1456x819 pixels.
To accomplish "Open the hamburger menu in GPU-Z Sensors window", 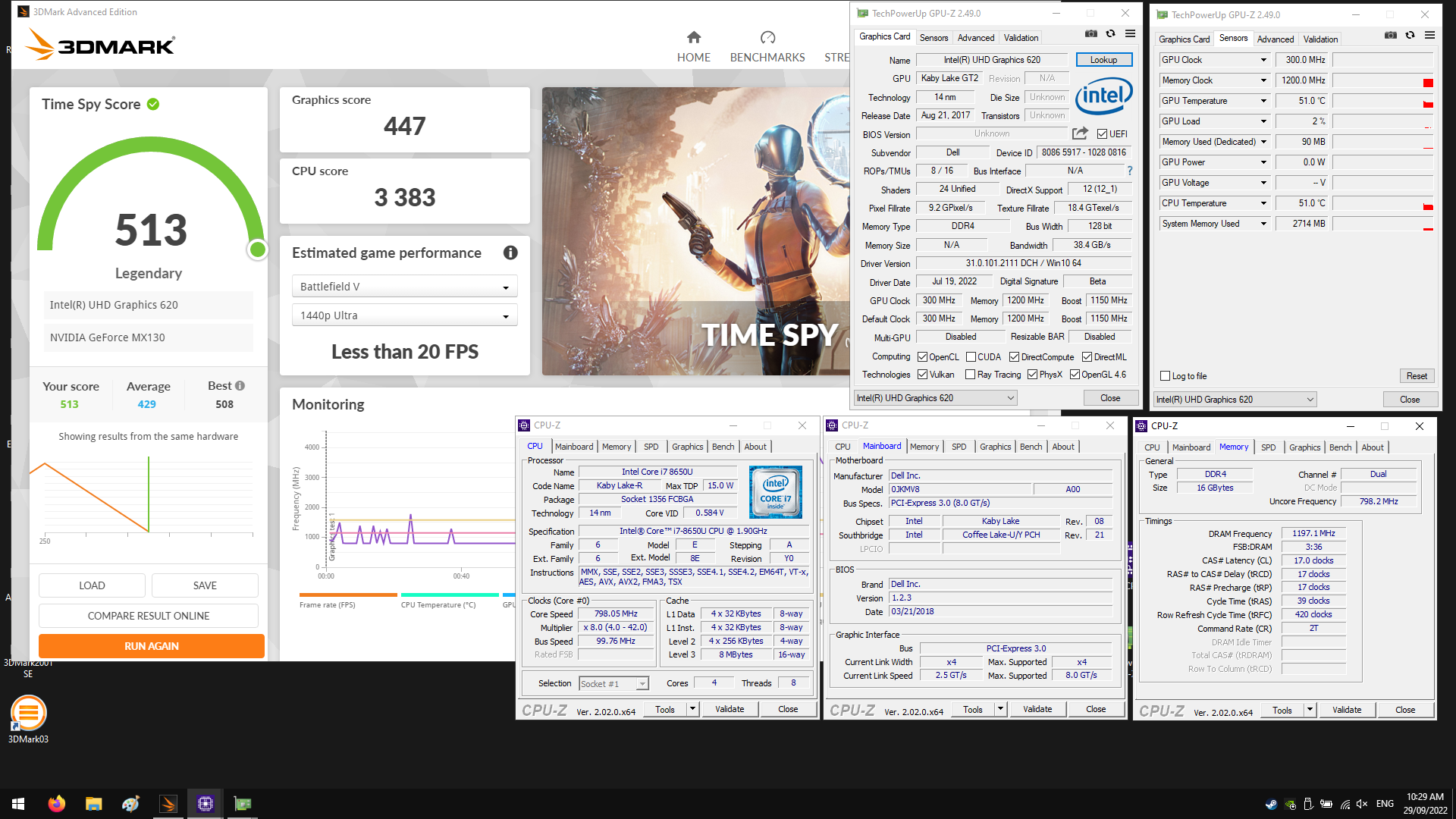I will point(1429,35).
